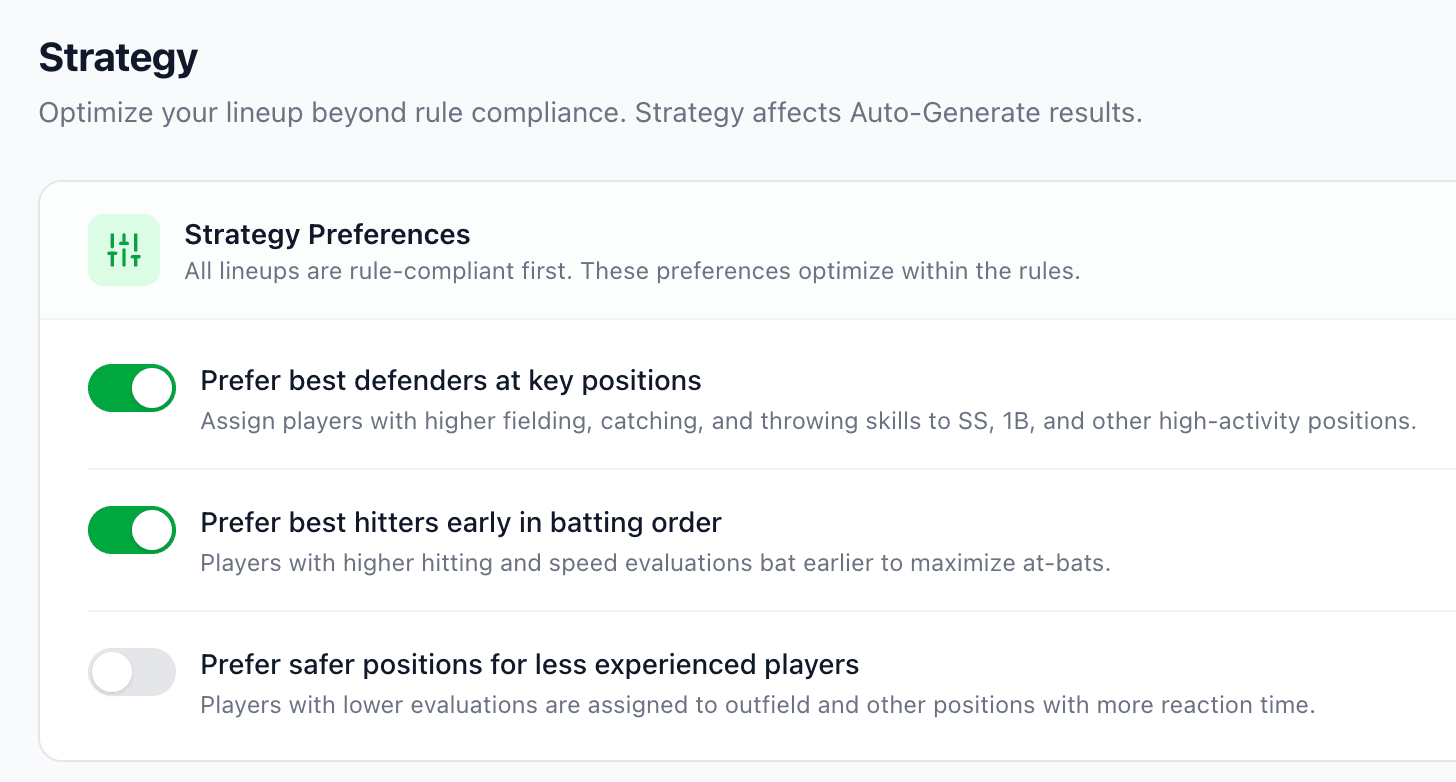The image size is (1456, 782).
Task: Click the 'Prefer best hitters early in batting order' label
Action: 461,523
